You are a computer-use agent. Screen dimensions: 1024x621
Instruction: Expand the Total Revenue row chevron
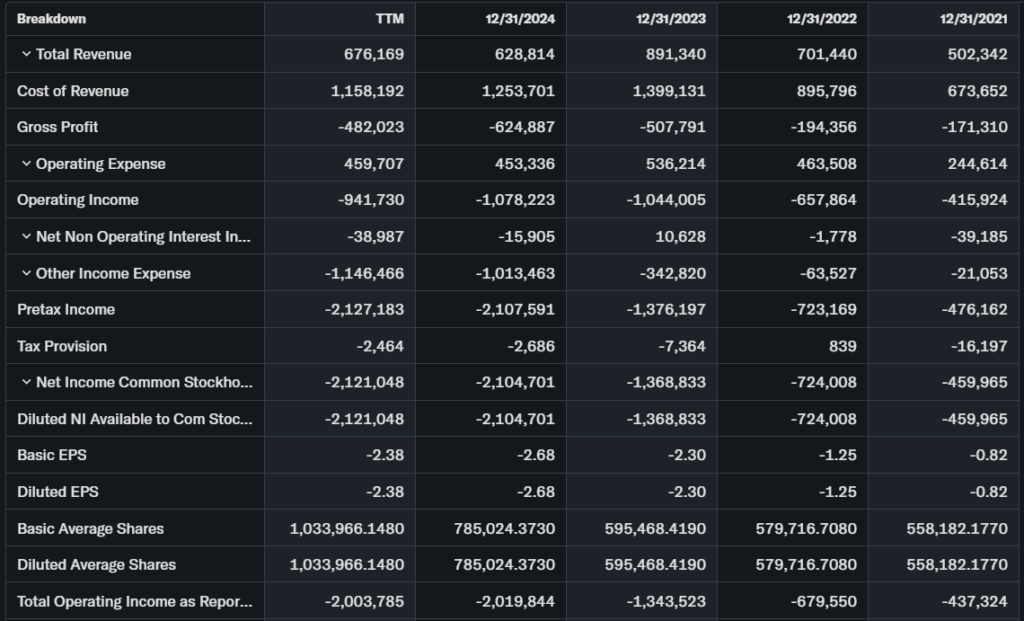pyautogui.click(x=26, y=54)
